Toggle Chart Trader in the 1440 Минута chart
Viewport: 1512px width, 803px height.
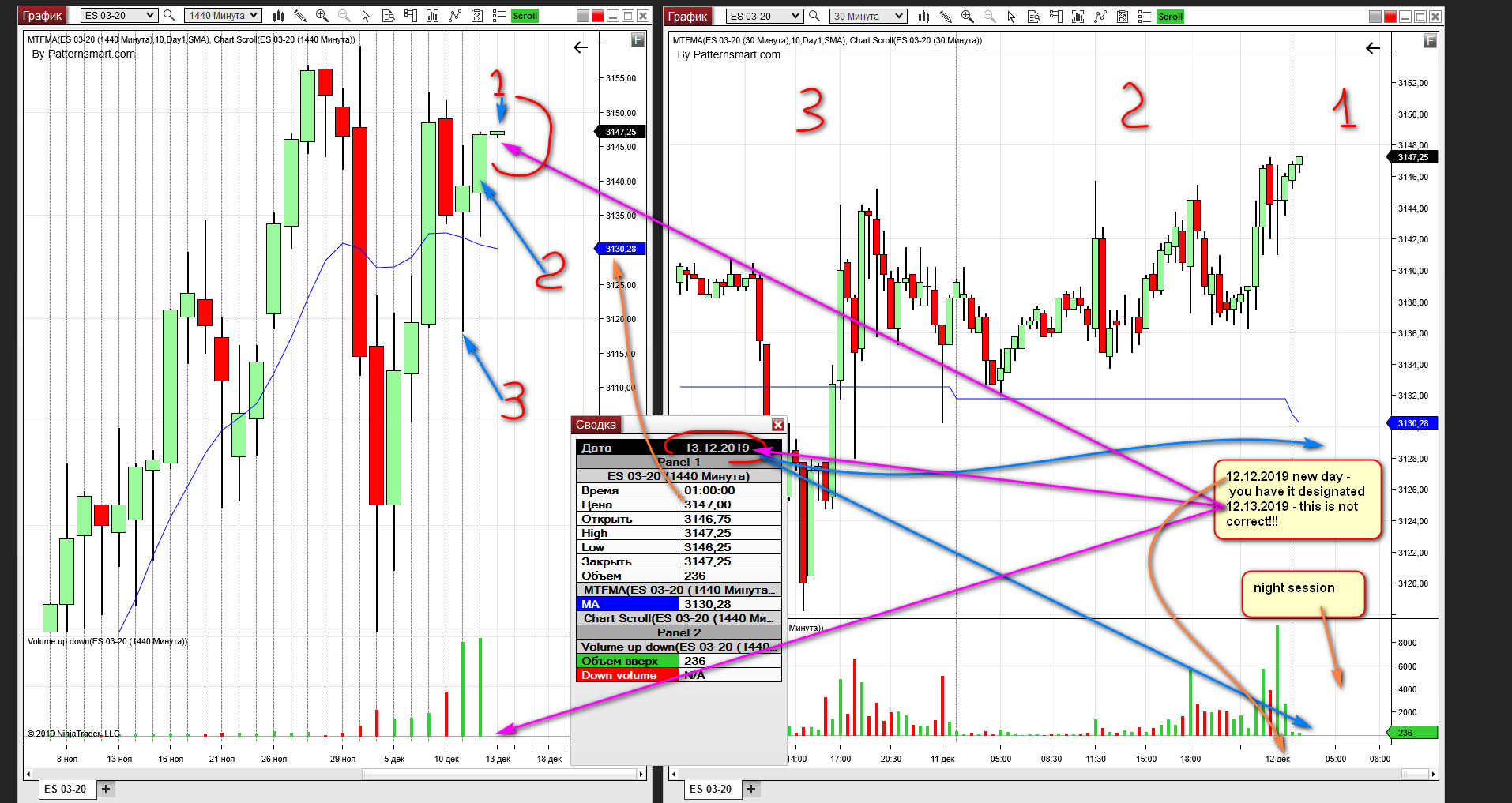click(x=410, y=16)
